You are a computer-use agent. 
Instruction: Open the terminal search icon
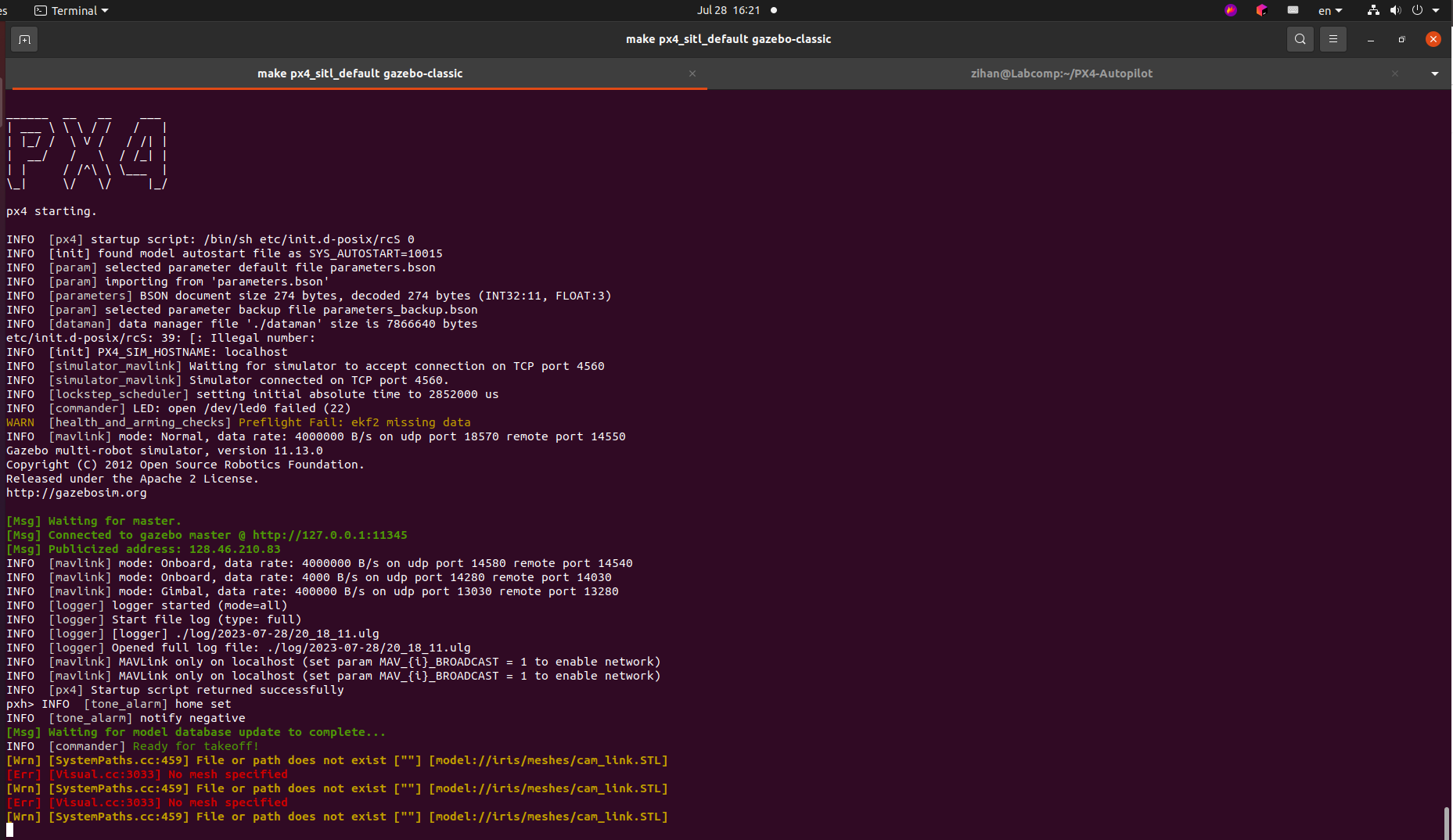pyautogui.click(x=1300, y=39)
